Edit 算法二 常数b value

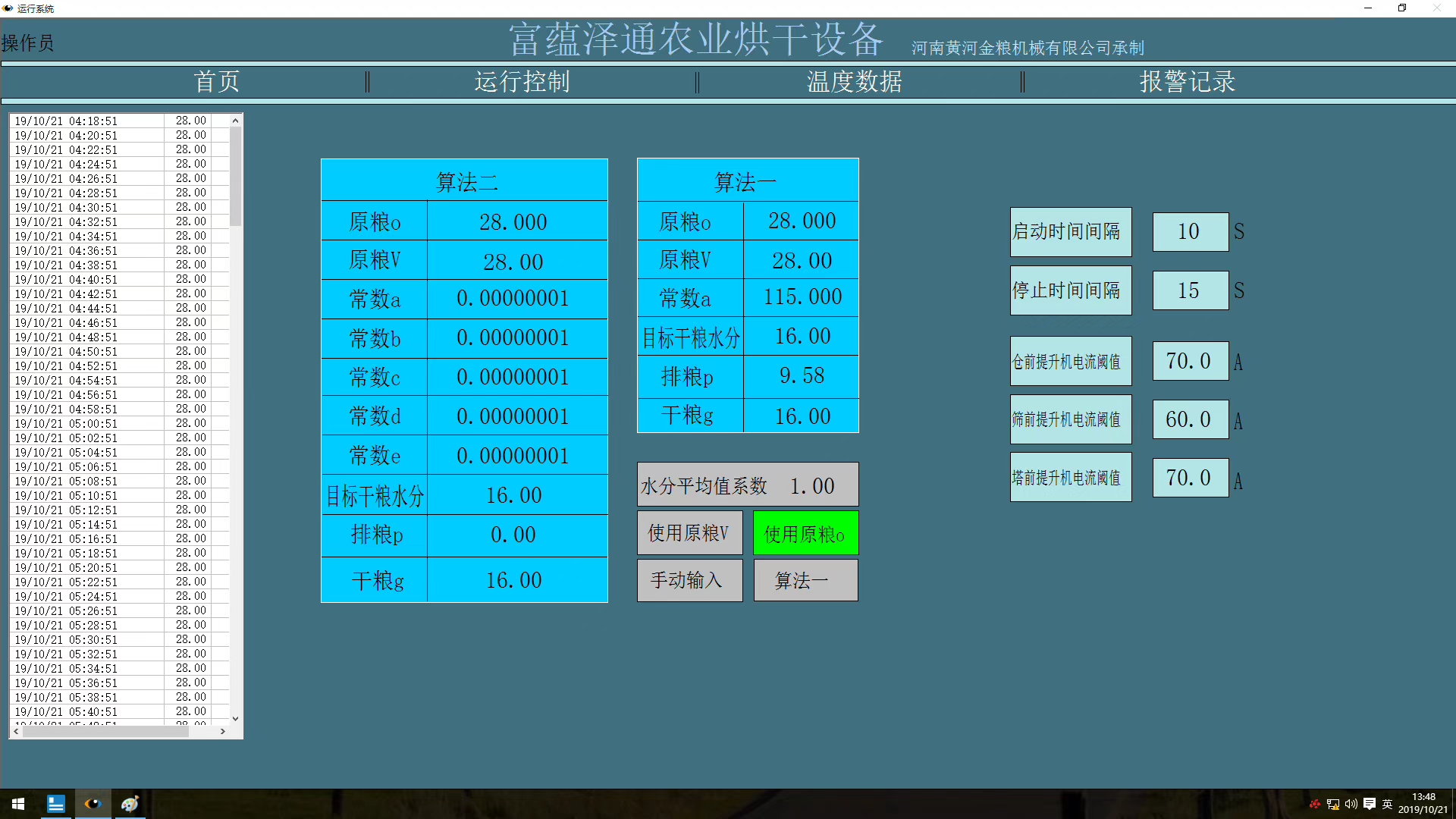coord(517,338)
